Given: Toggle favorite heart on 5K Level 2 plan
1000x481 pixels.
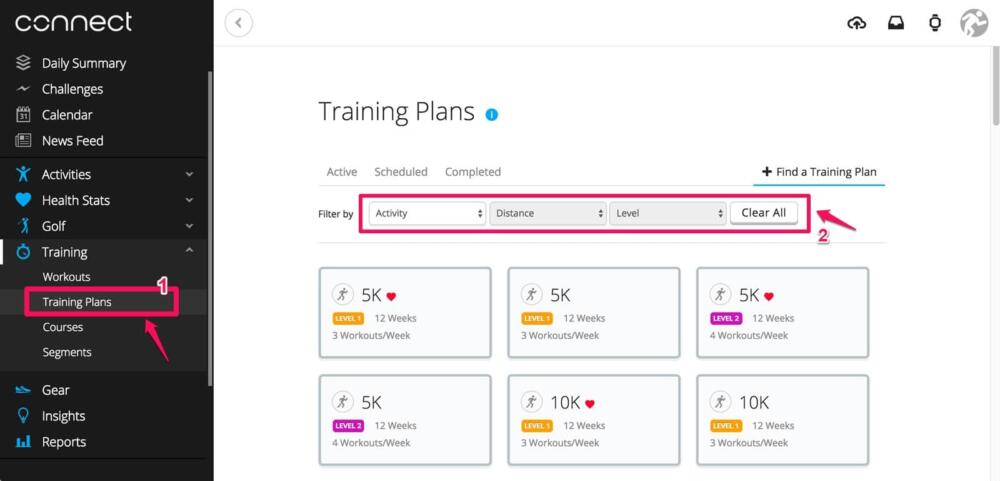Looking at the screenshot, I should (769, 296).
